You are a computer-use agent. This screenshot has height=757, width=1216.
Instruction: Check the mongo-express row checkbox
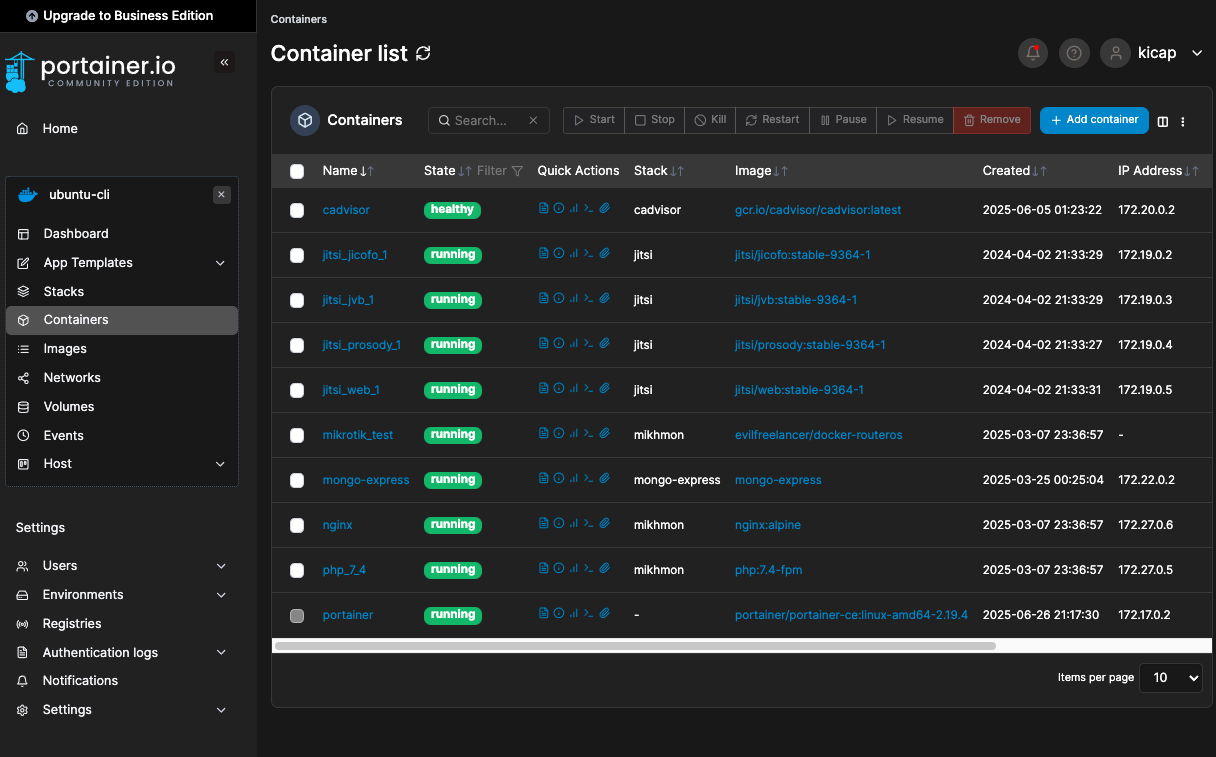[297, 480]
